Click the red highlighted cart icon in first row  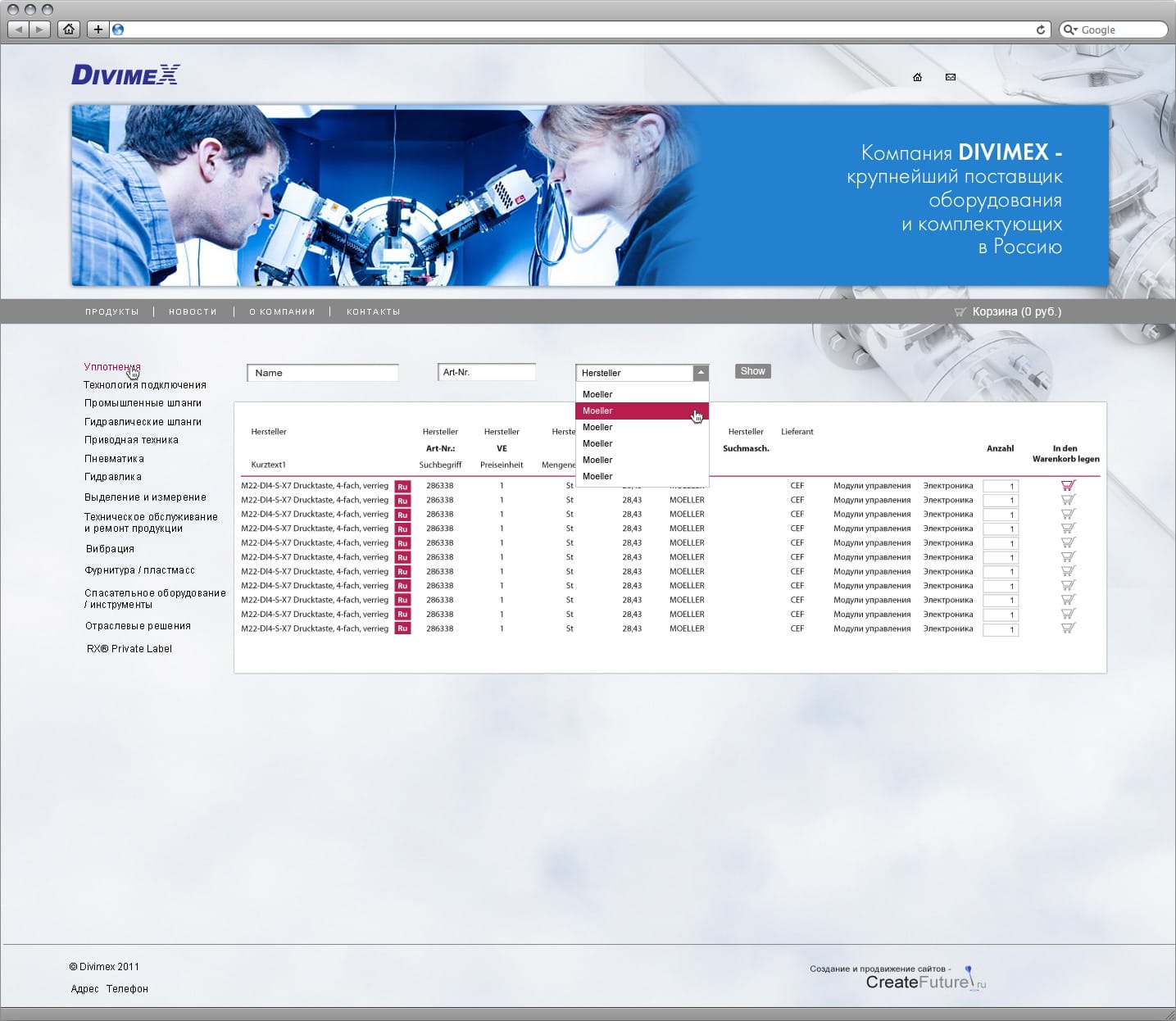pos(1068,485)
